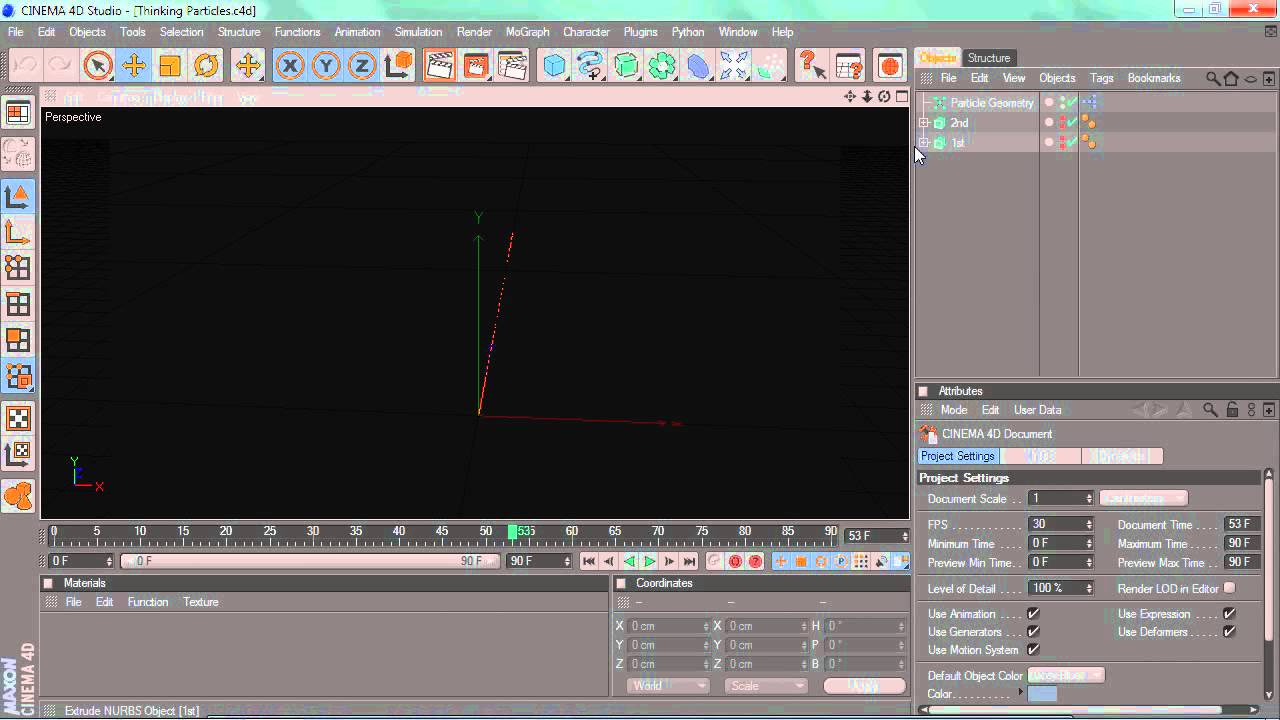Switch the world coordinate system icon

pyautogui.click(x=398, y=66)
